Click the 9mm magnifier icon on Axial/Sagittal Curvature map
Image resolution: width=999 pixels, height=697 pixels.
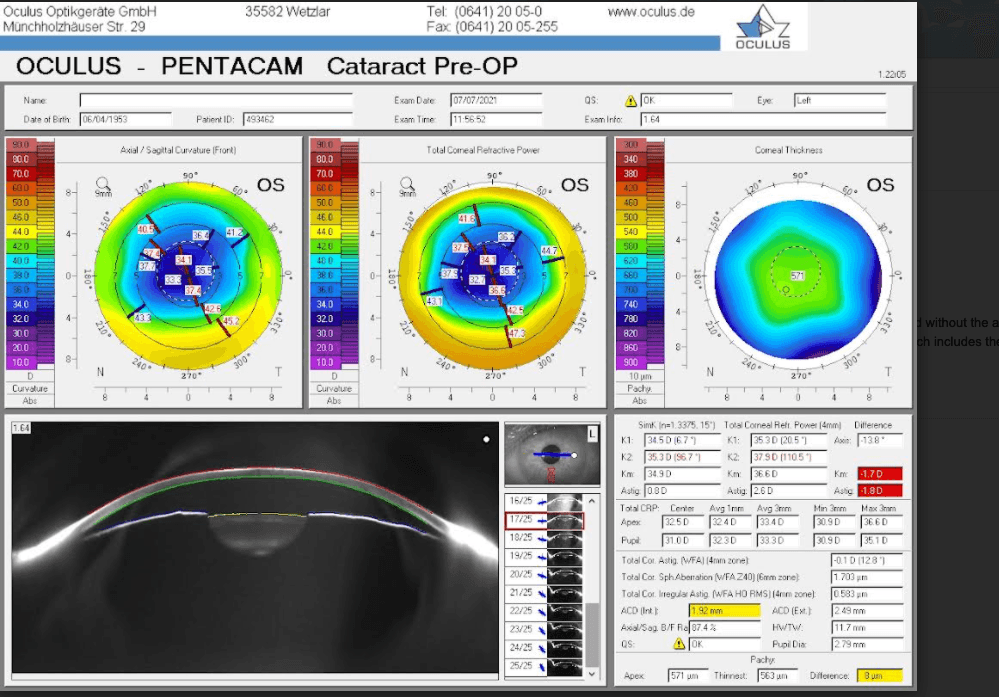click(x=102, y=185)
